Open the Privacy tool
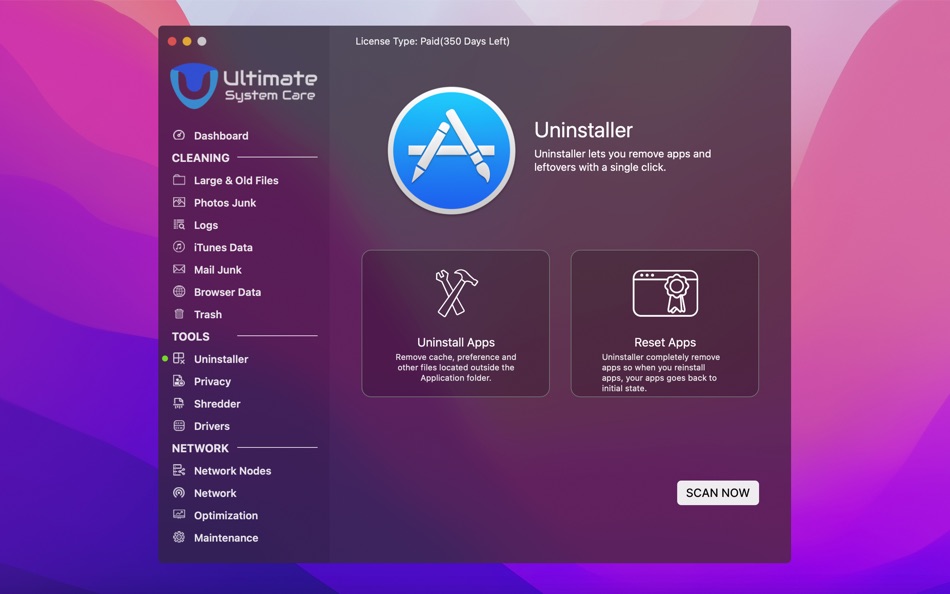 pos(212,382)
